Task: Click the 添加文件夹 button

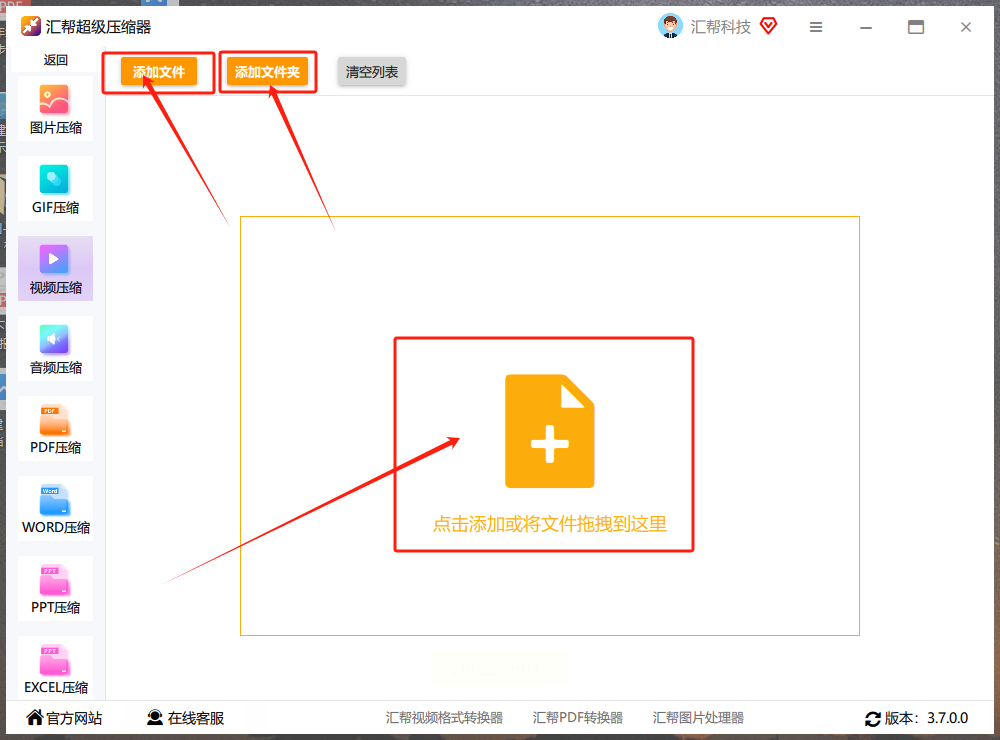Action: pyautogui.click(x=267, y=72)
